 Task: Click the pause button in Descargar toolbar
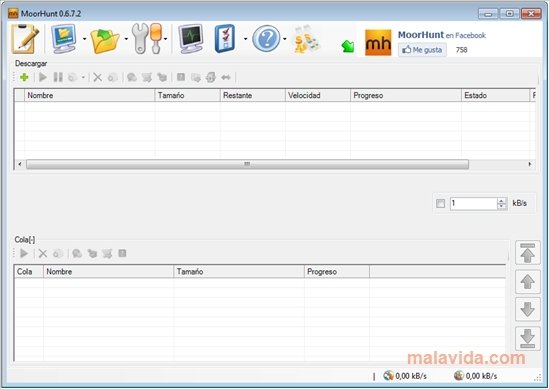pyautogui.click(x=58, y=77)
